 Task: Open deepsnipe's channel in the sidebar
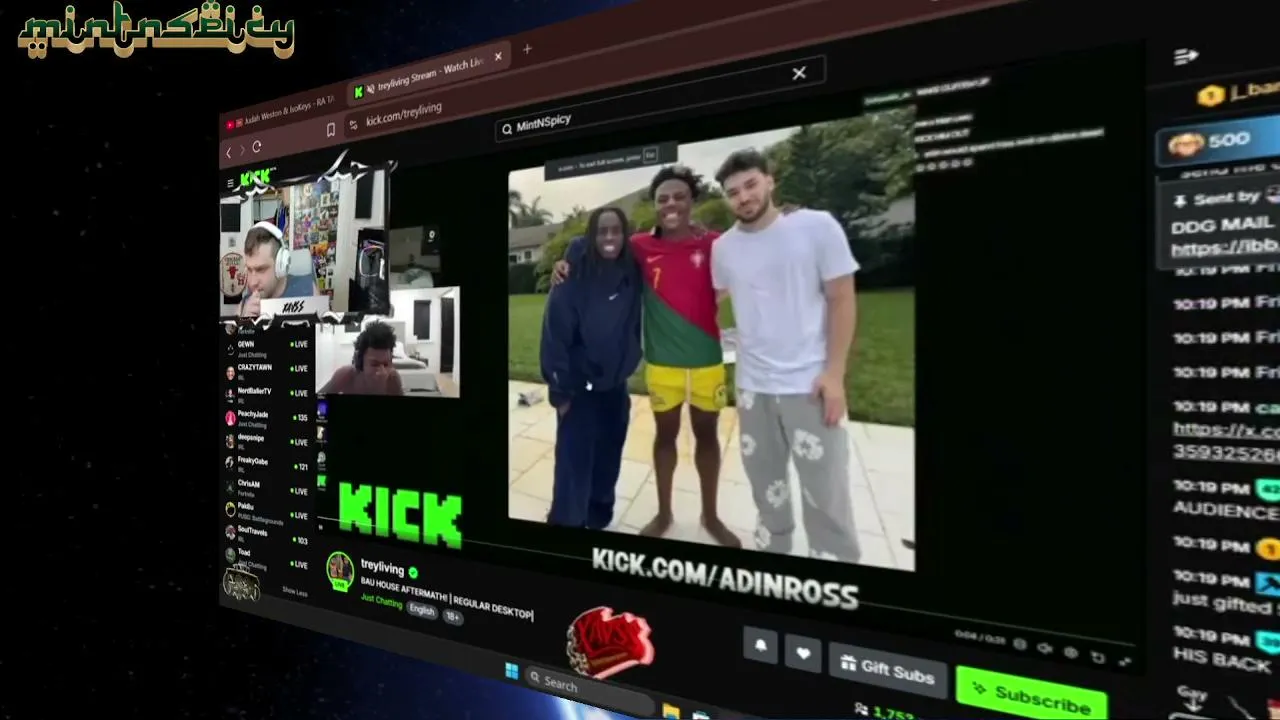click(267, 441)
